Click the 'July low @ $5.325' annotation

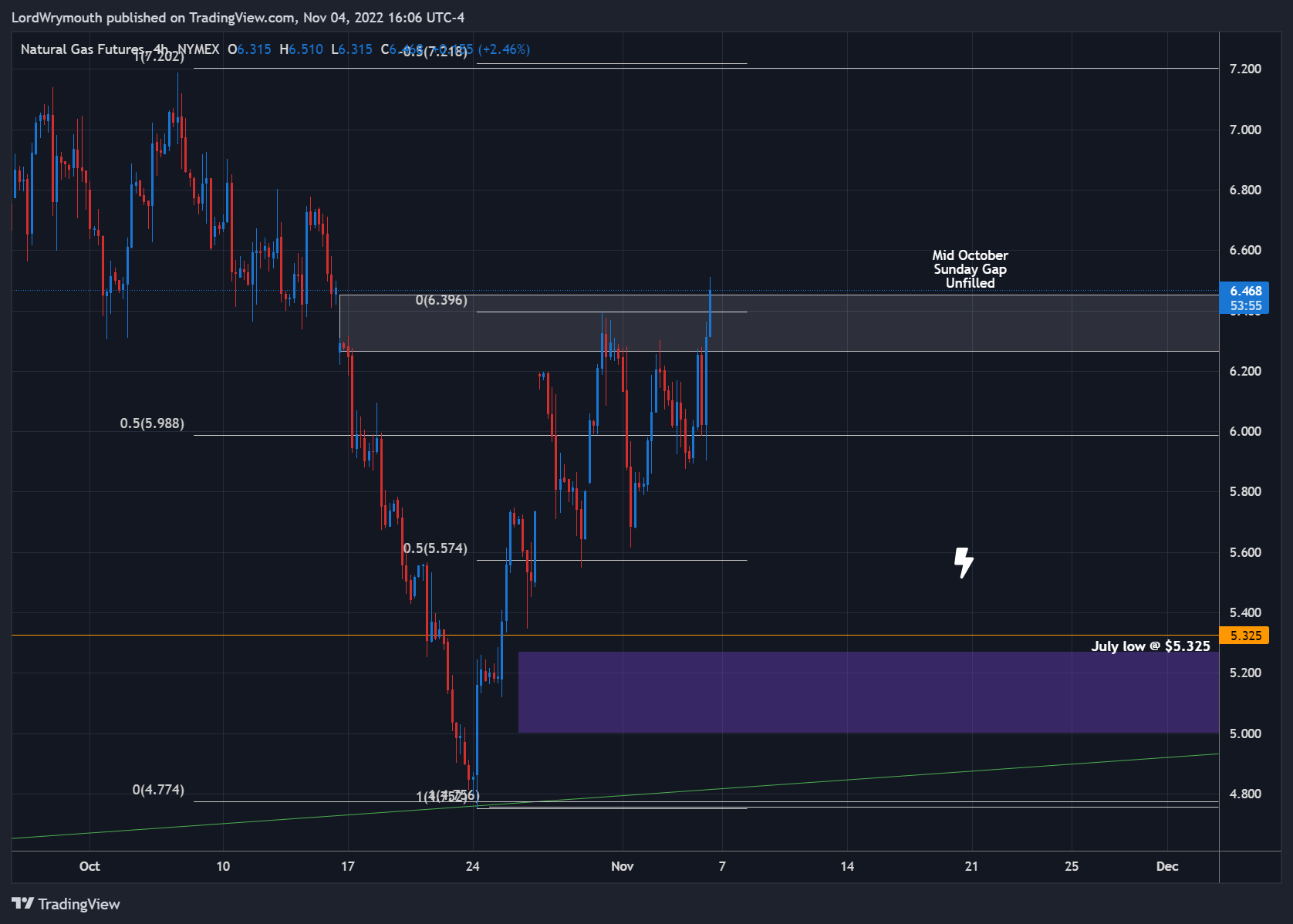point(1150,646)
